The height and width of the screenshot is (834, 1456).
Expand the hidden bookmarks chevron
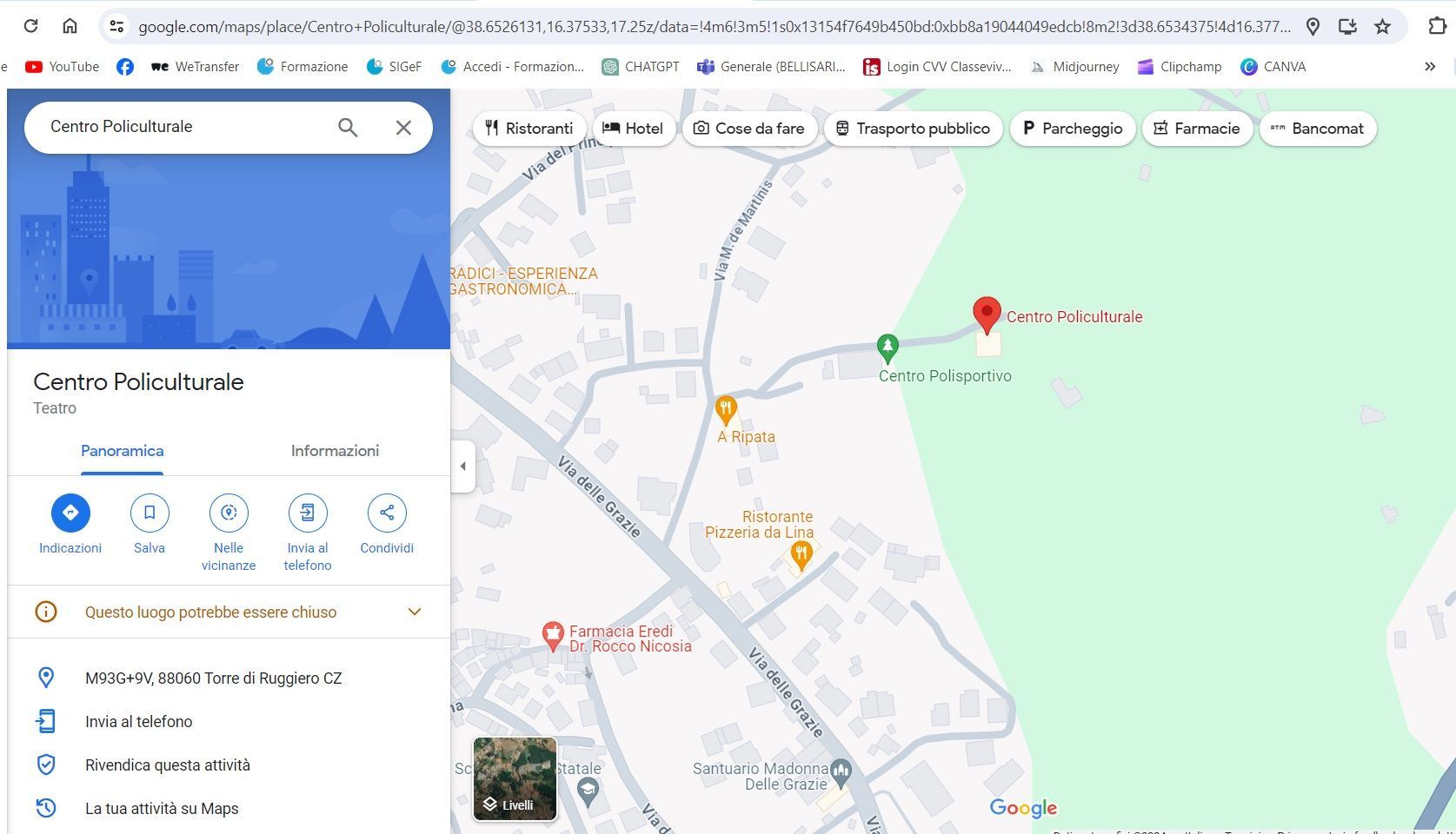(x=1429, y=67)
